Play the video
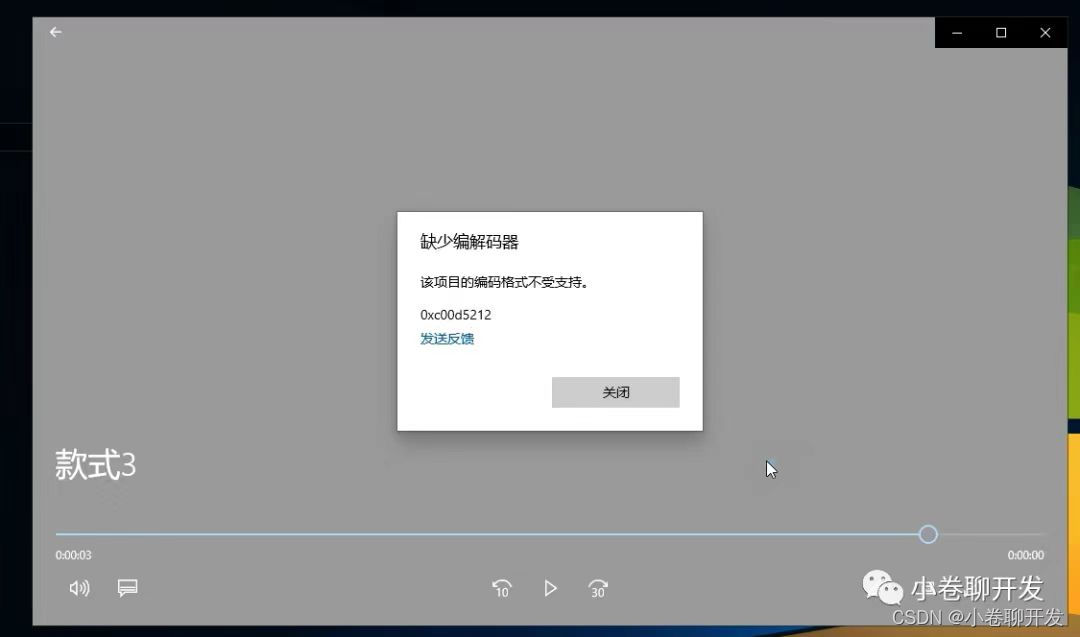 tap(550, 589)
